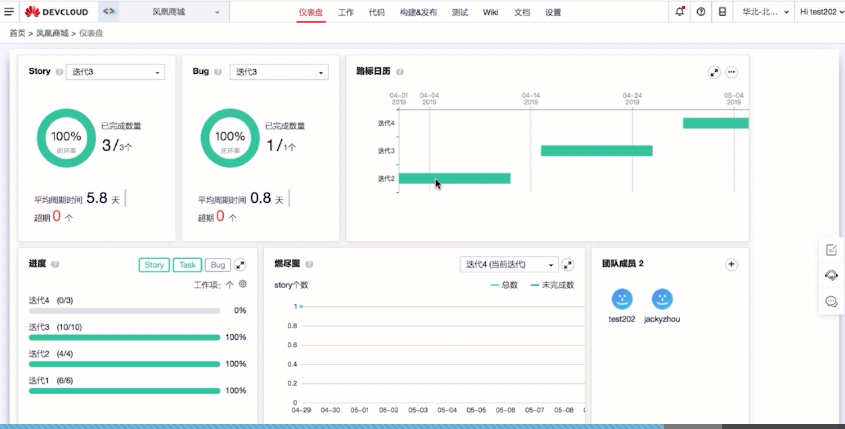Click the 迭代2 bar in roadmap calendar

tap(454, 178)
